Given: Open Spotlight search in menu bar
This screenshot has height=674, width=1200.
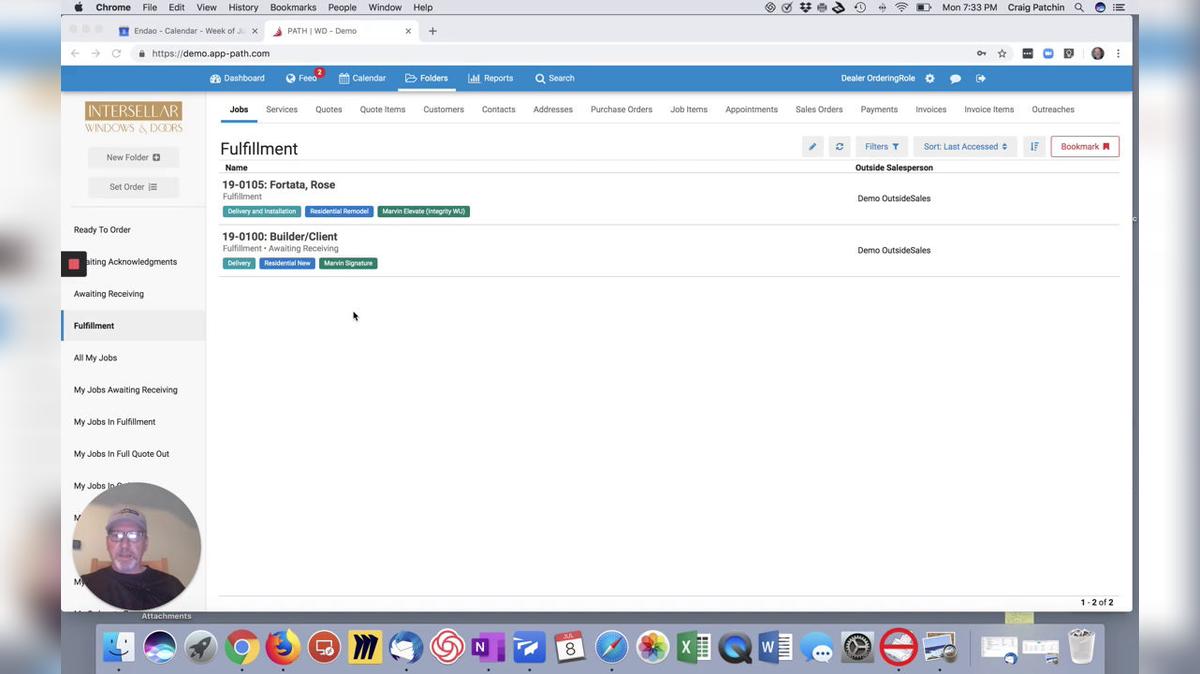Looking at the screenshot, I should click(1079, 7).
